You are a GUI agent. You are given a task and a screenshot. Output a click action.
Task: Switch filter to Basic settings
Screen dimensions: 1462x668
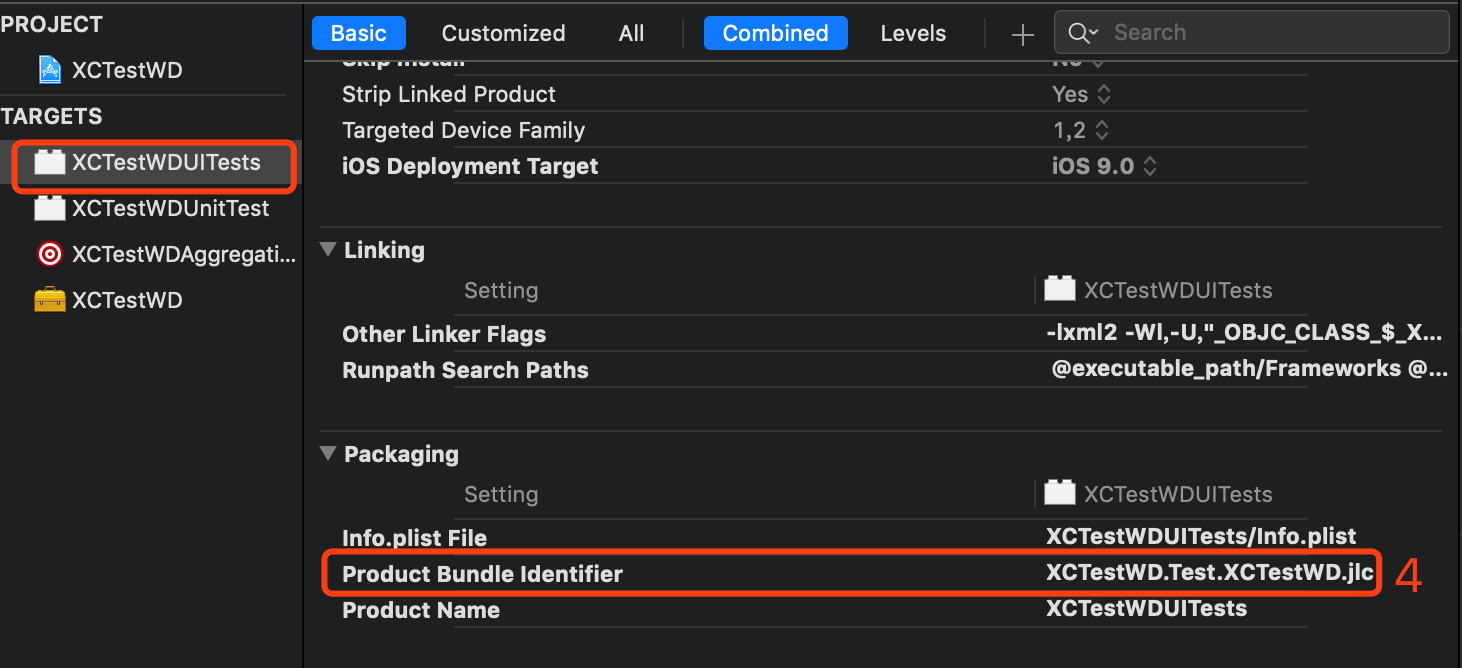358,33
